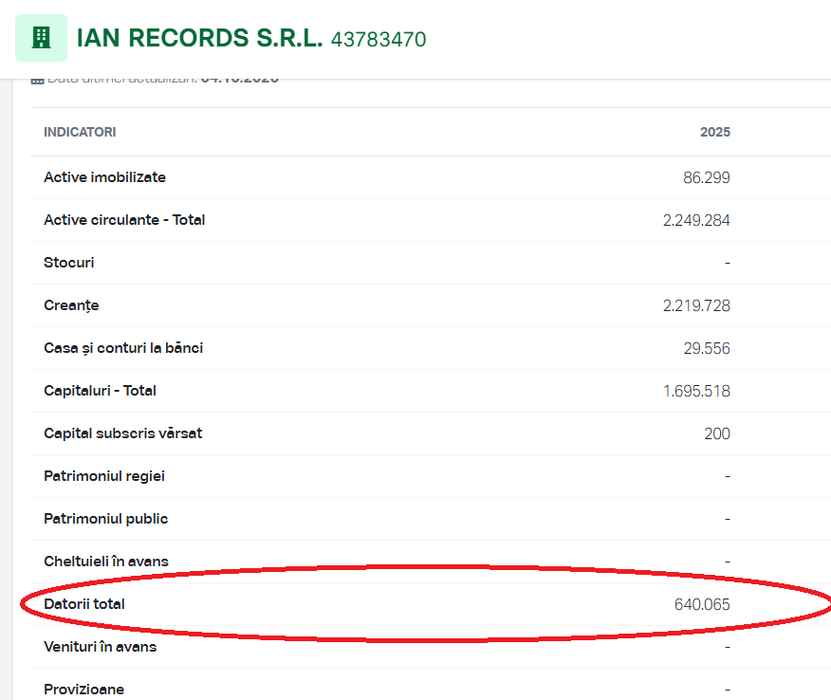Select the Provizioane row label
Viewport: 831px width, 700px height.
[x=84, y=689]
